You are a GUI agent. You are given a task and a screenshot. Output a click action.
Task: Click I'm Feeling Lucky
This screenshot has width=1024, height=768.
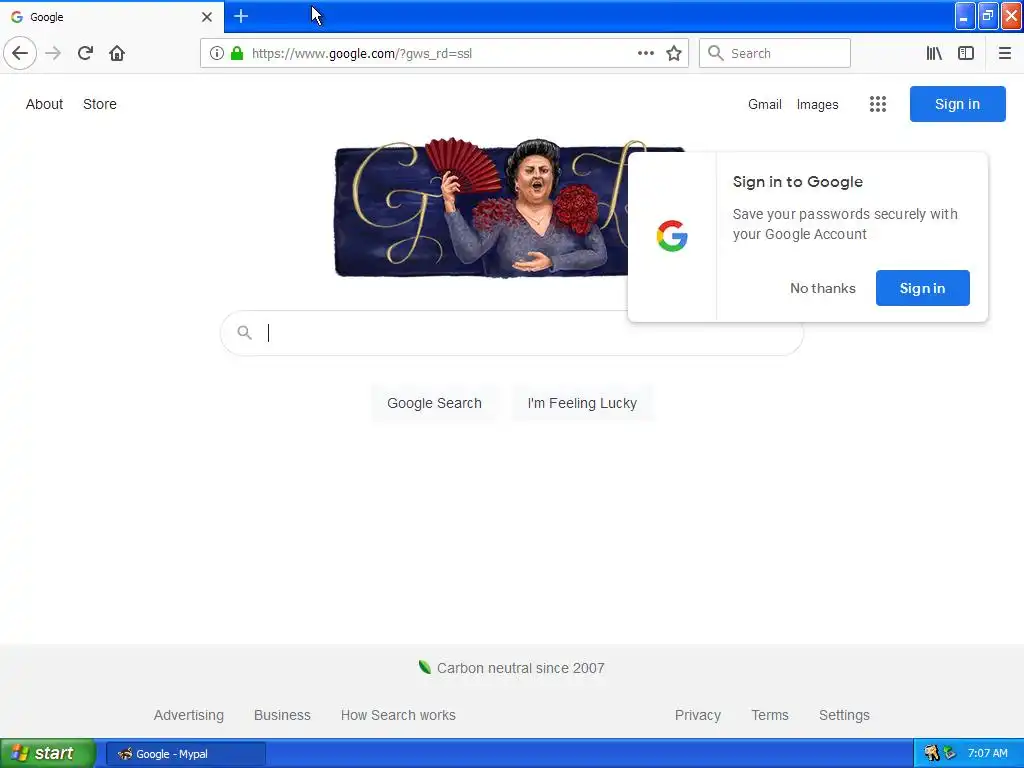(582, 403)
